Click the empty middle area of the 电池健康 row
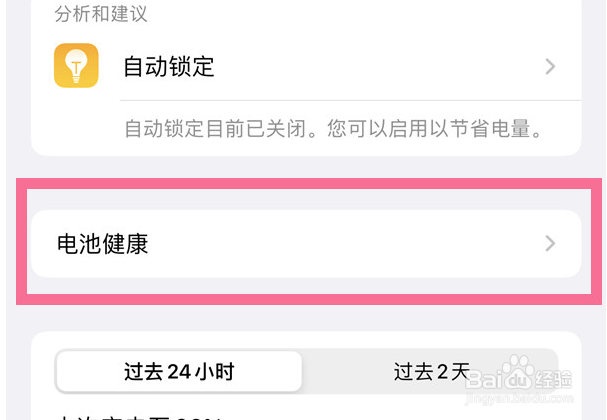Screen dimensions: 607x420 point(340,243)
